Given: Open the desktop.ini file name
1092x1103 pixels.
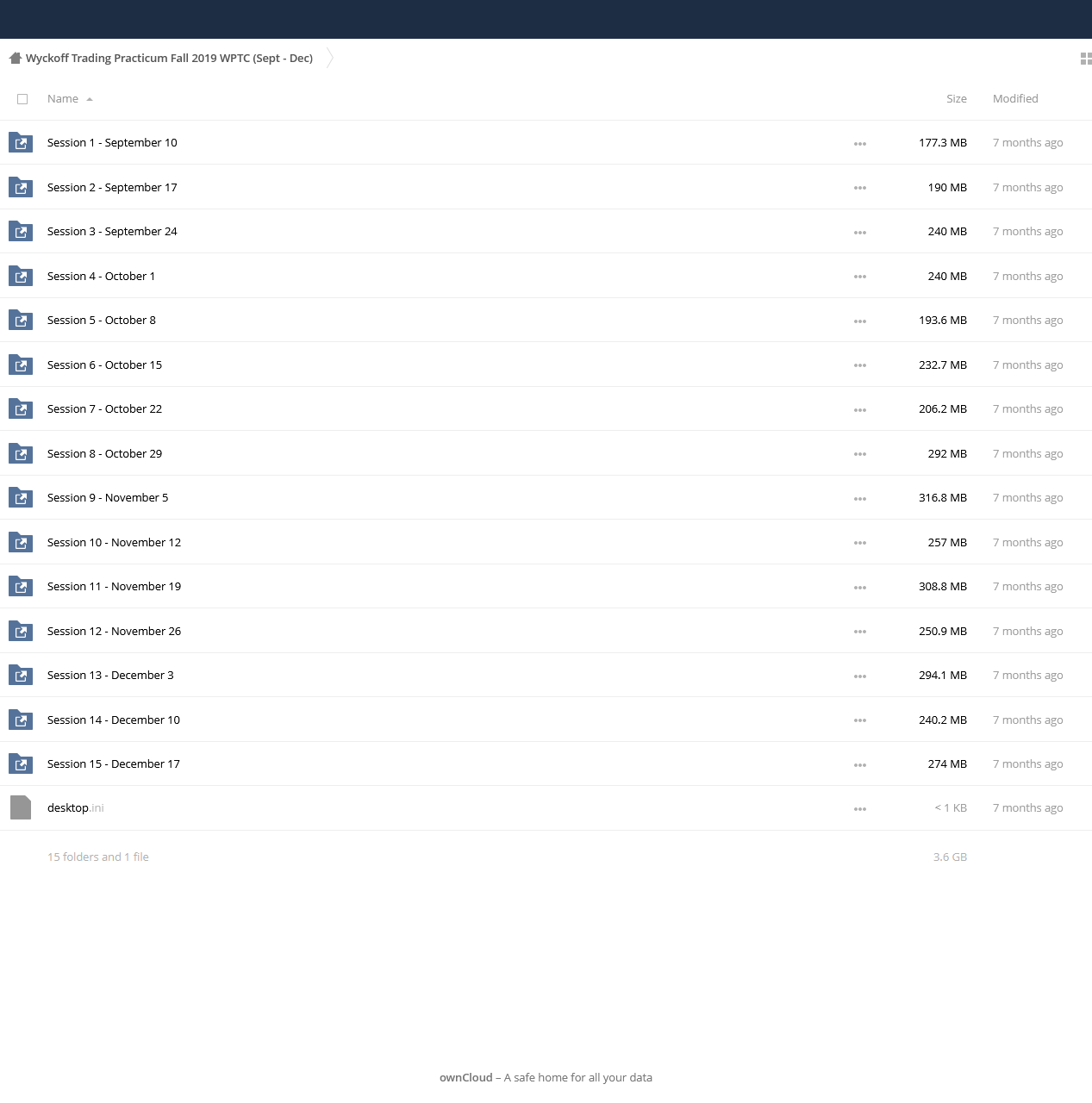Looking at the screenshot, I should click(x=75, y=807).
